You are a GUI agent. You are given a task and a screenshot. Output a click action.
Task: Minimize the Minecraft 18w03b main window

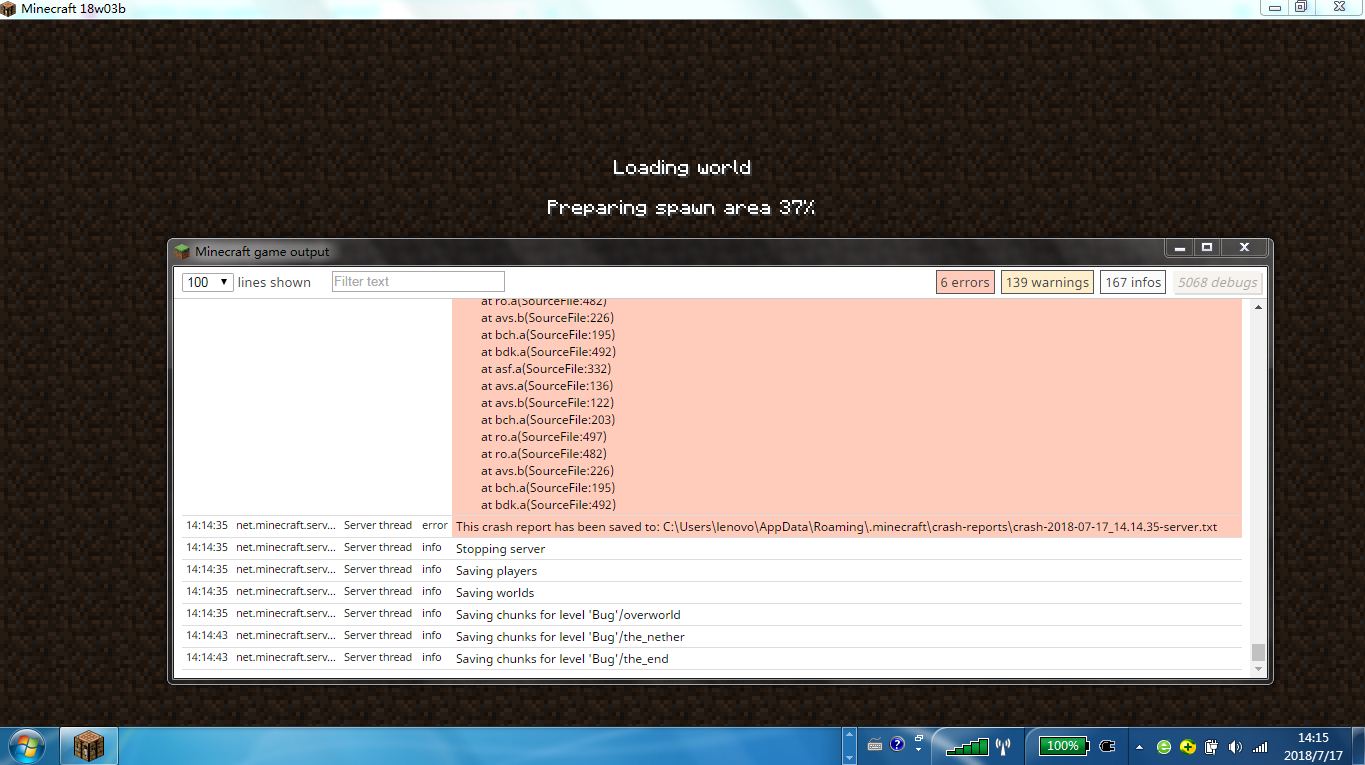[1274, 8]
